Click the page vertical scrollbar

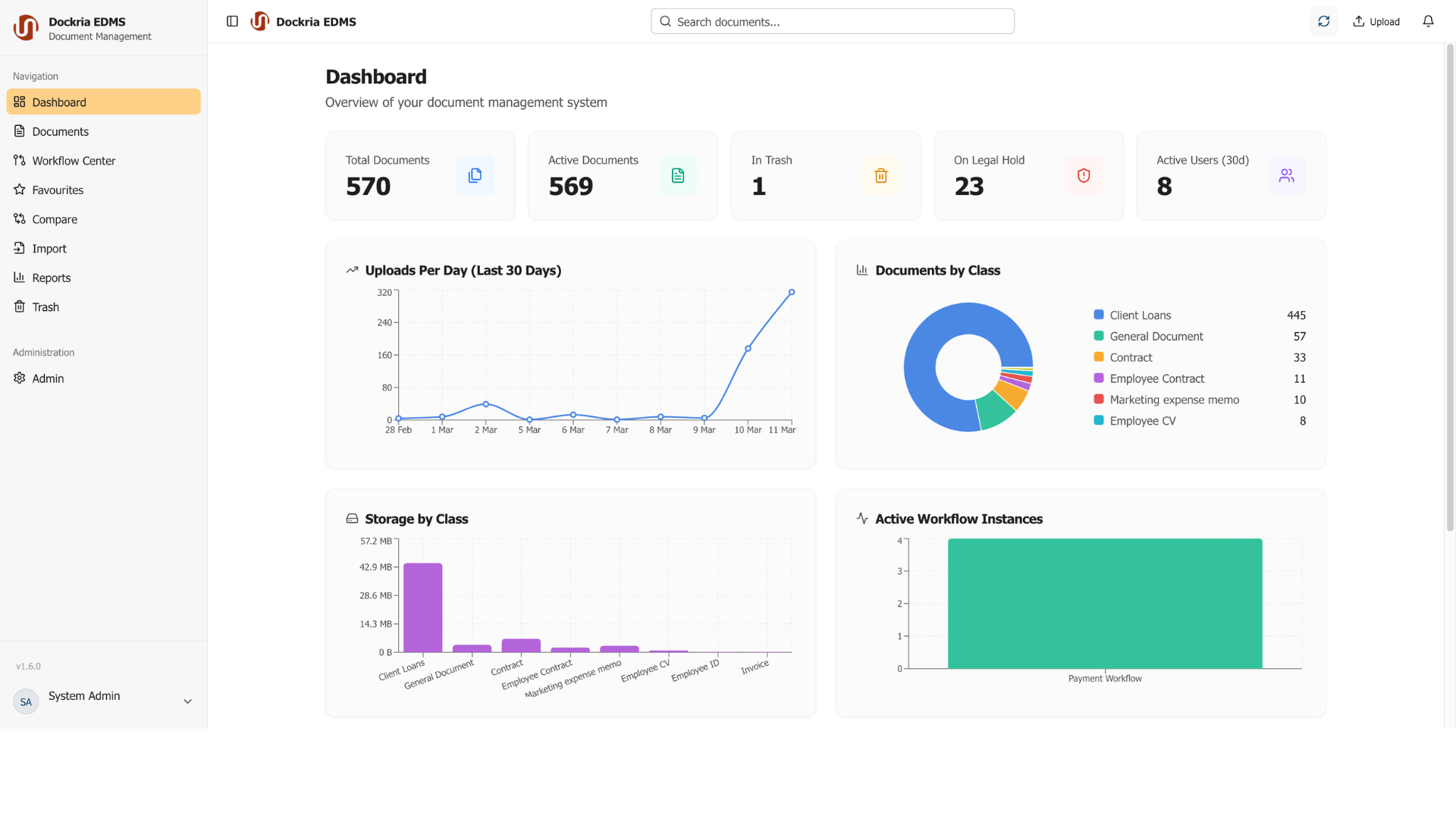pyautogui.click(x=1450, y=288)
